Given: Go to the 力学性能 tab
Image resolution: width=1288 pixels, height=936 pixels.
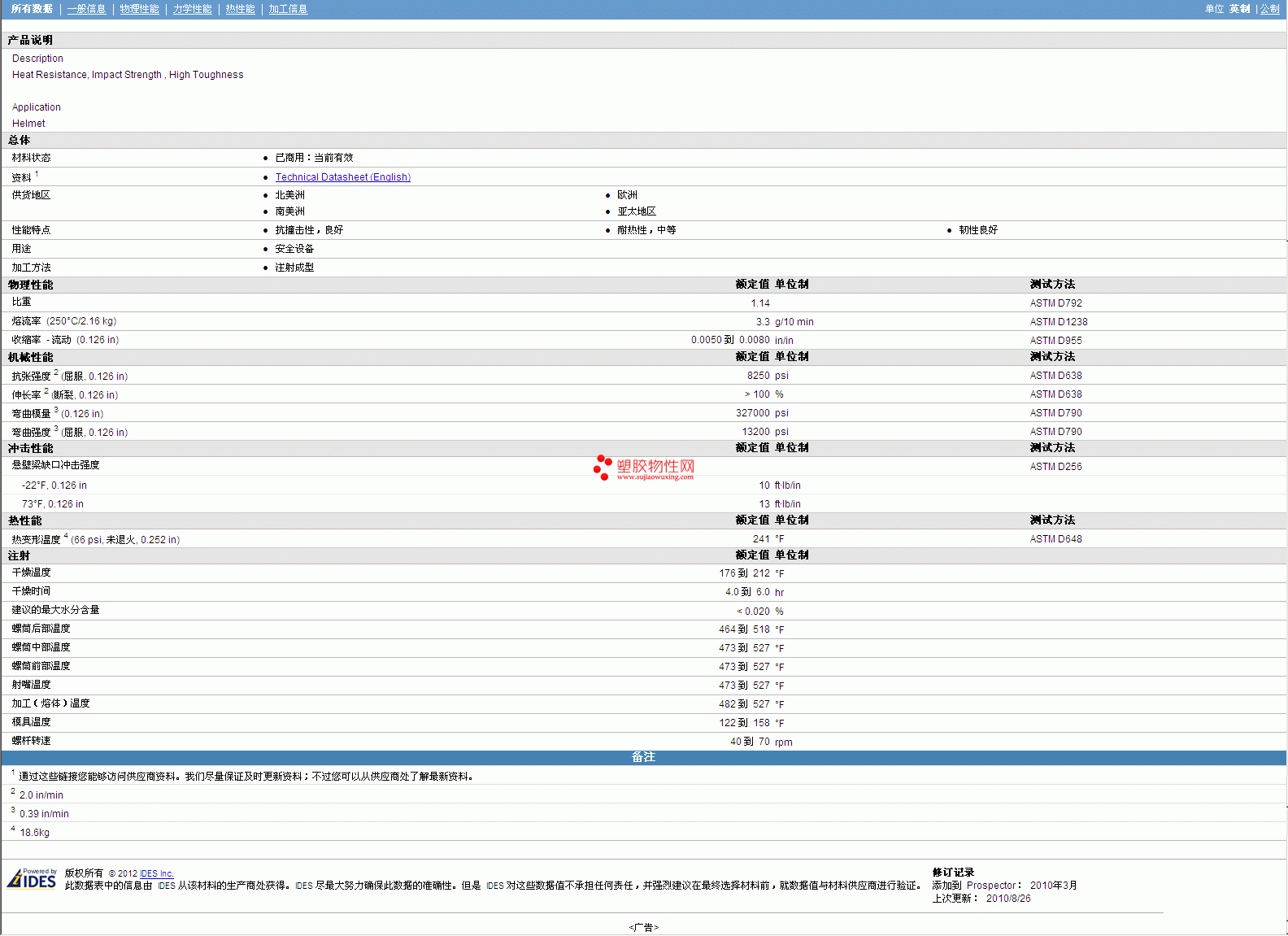Looking at the screenshot, I should pyautogui.click(x=192, y=9).
